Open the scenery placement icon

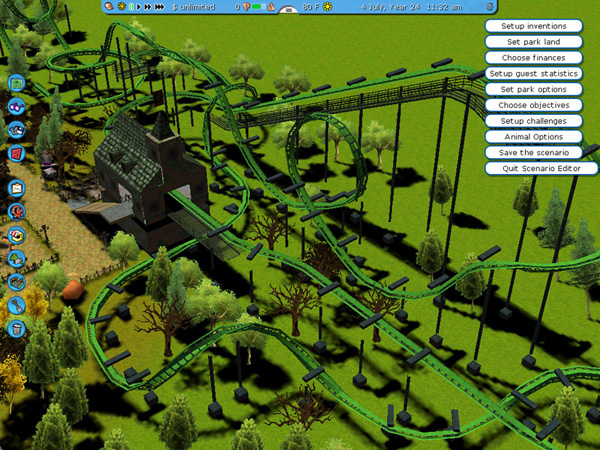16,259
